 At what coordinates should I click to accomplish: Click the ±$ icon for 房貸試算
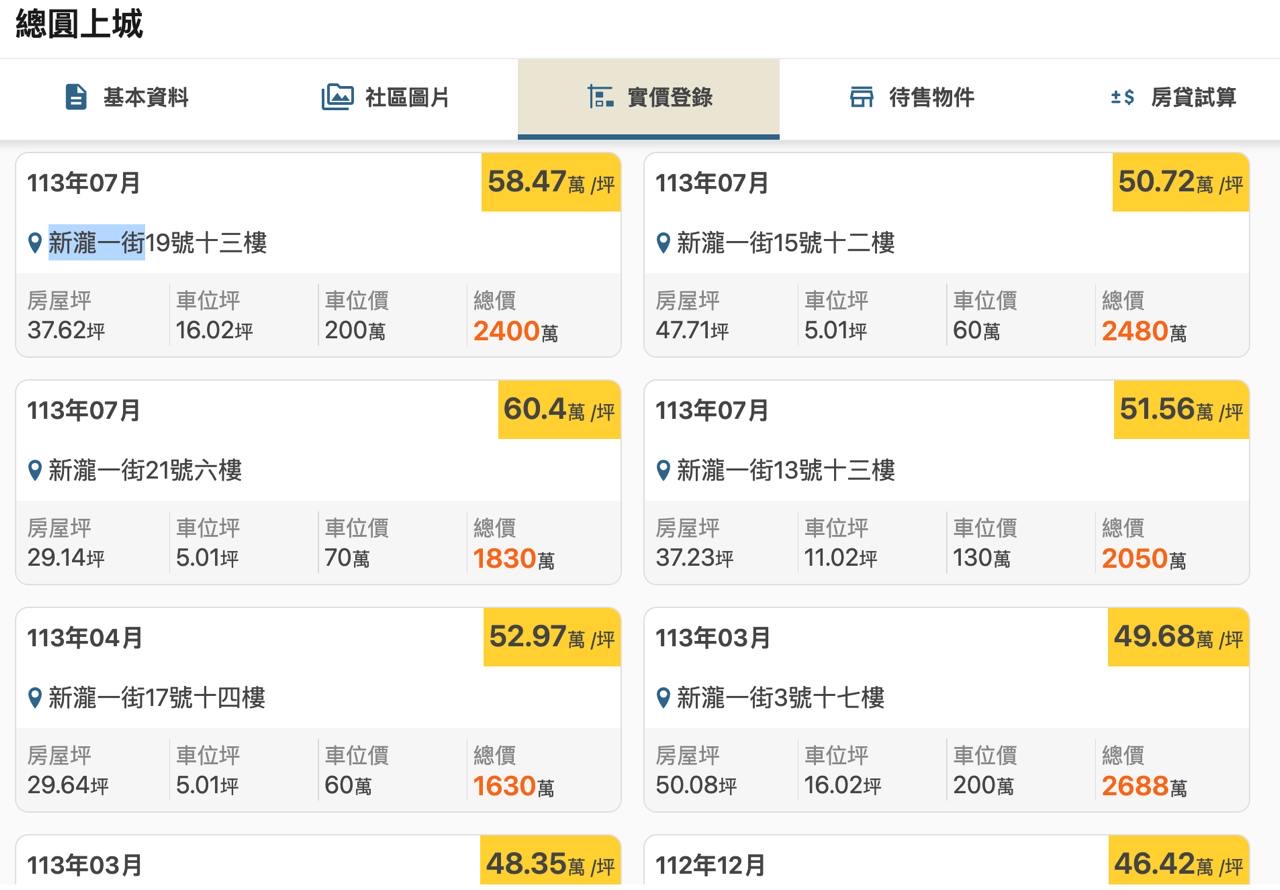(x=1122, y=97)
